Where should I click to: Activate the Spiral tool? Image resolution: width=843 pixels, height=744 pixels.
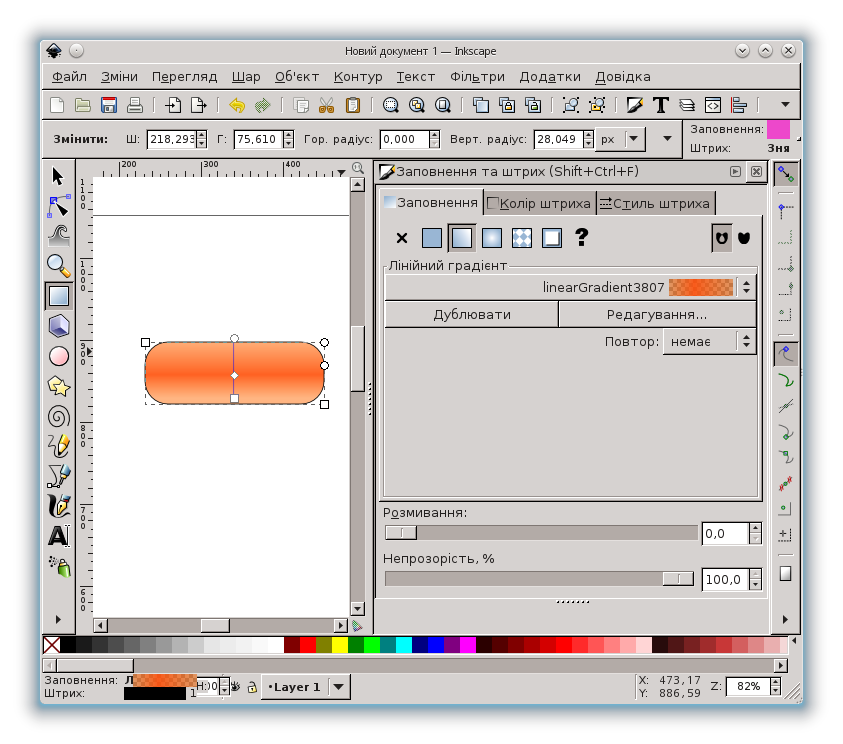coord(59,416)
